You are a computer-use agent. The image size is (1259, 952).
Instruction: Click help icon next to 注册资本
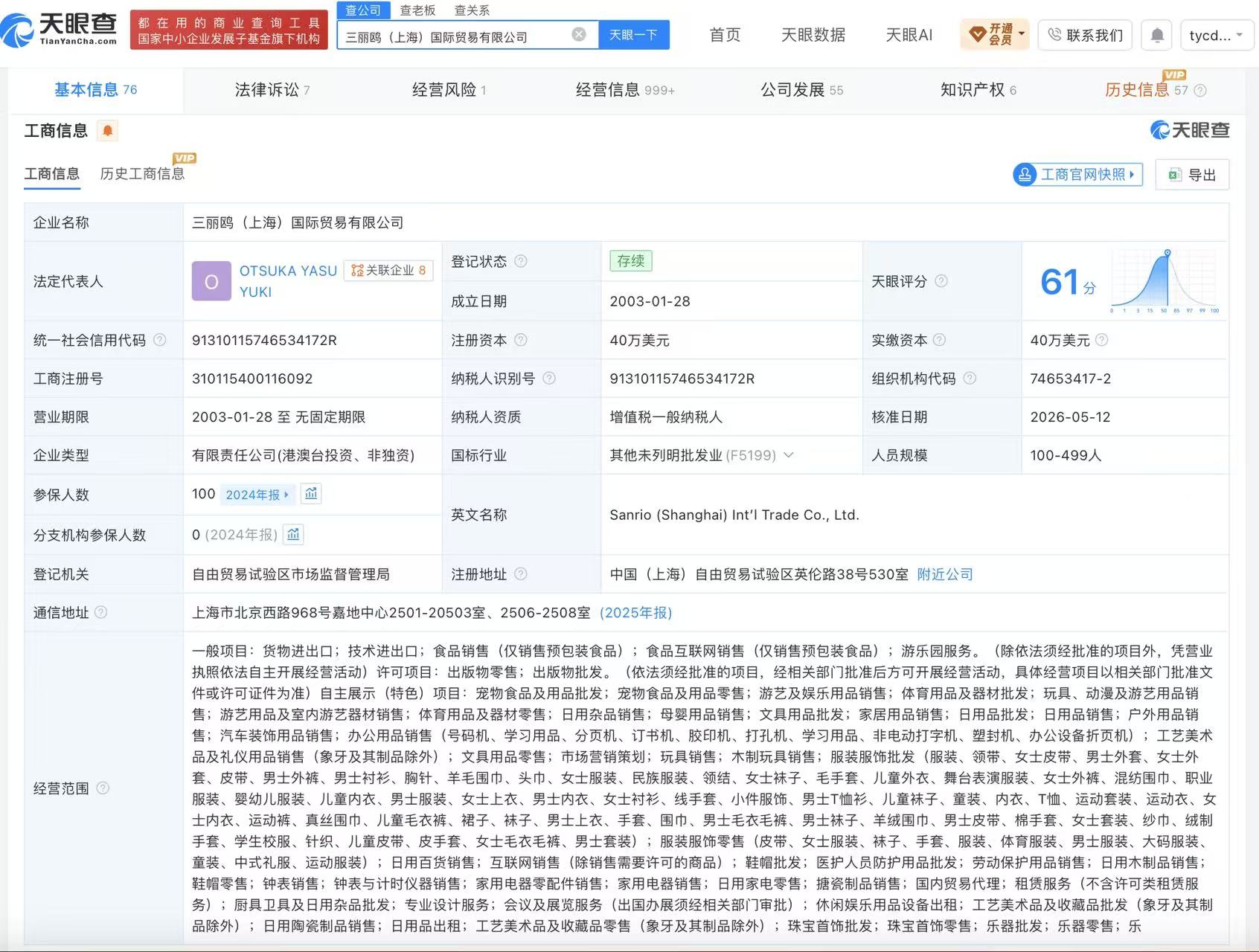click(521, 340)
